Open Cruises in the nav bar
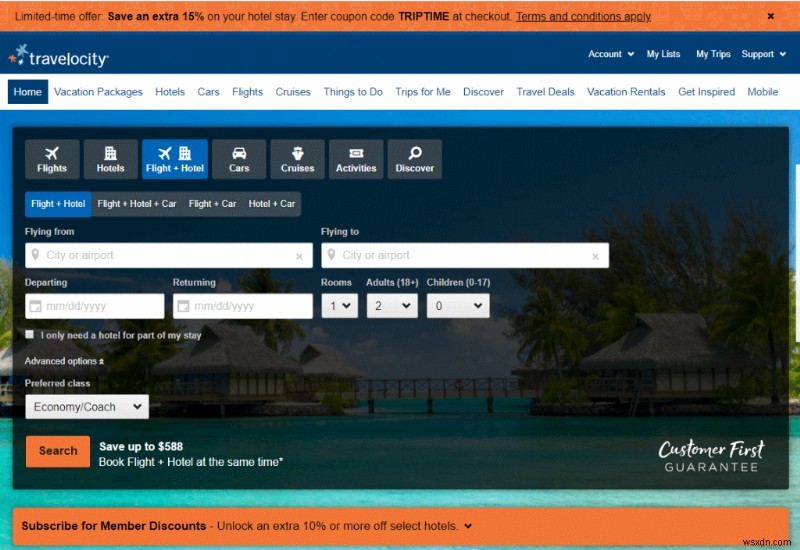 click(293, 92)
